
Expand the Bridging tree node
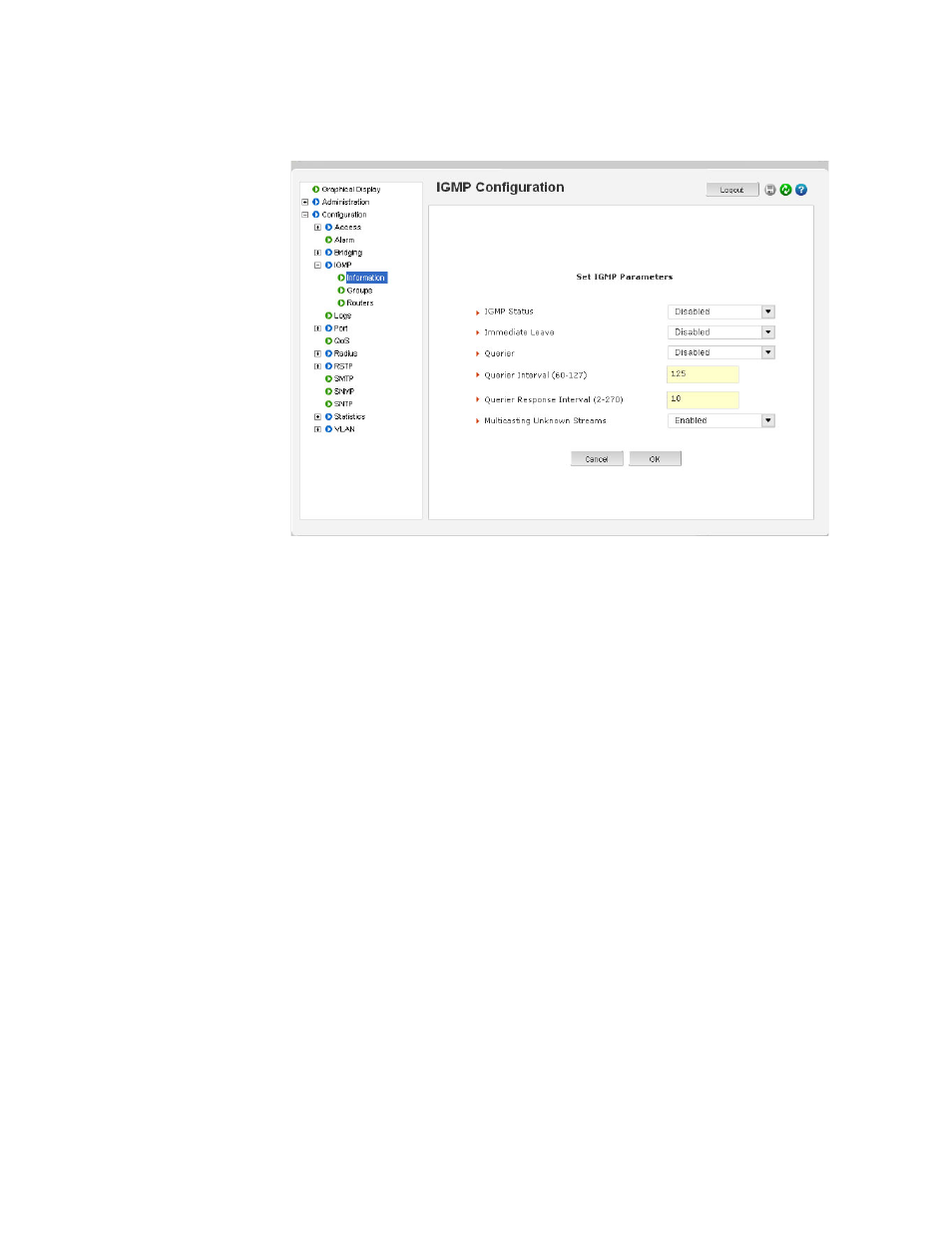tap(317, 253)
